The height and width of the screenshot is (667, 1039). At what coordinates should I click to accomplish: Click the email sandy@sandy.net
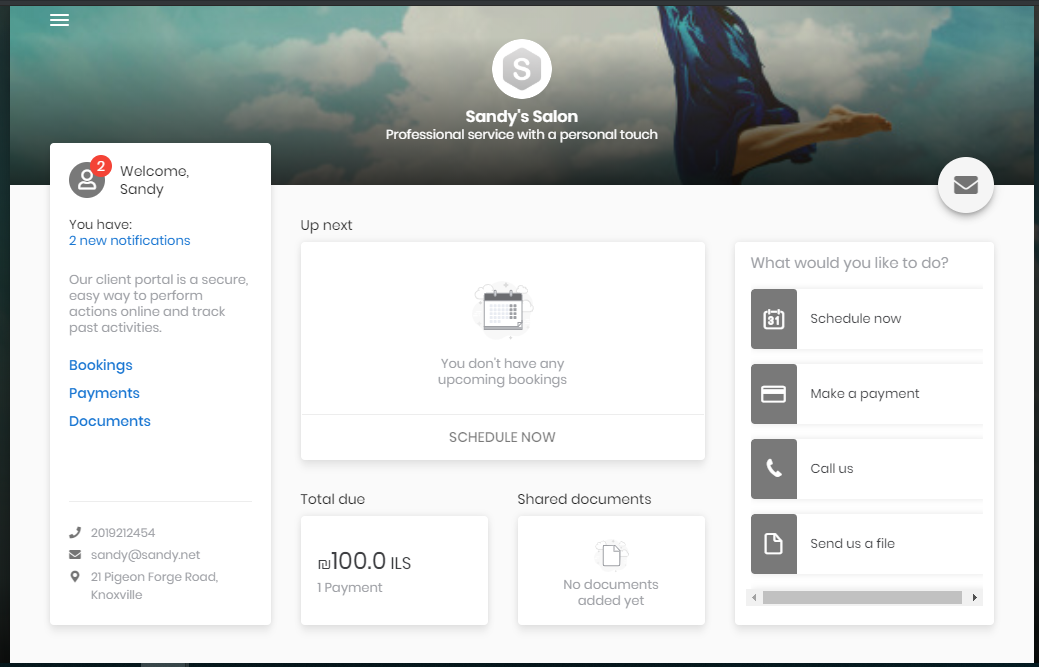[x=145, y=555]
